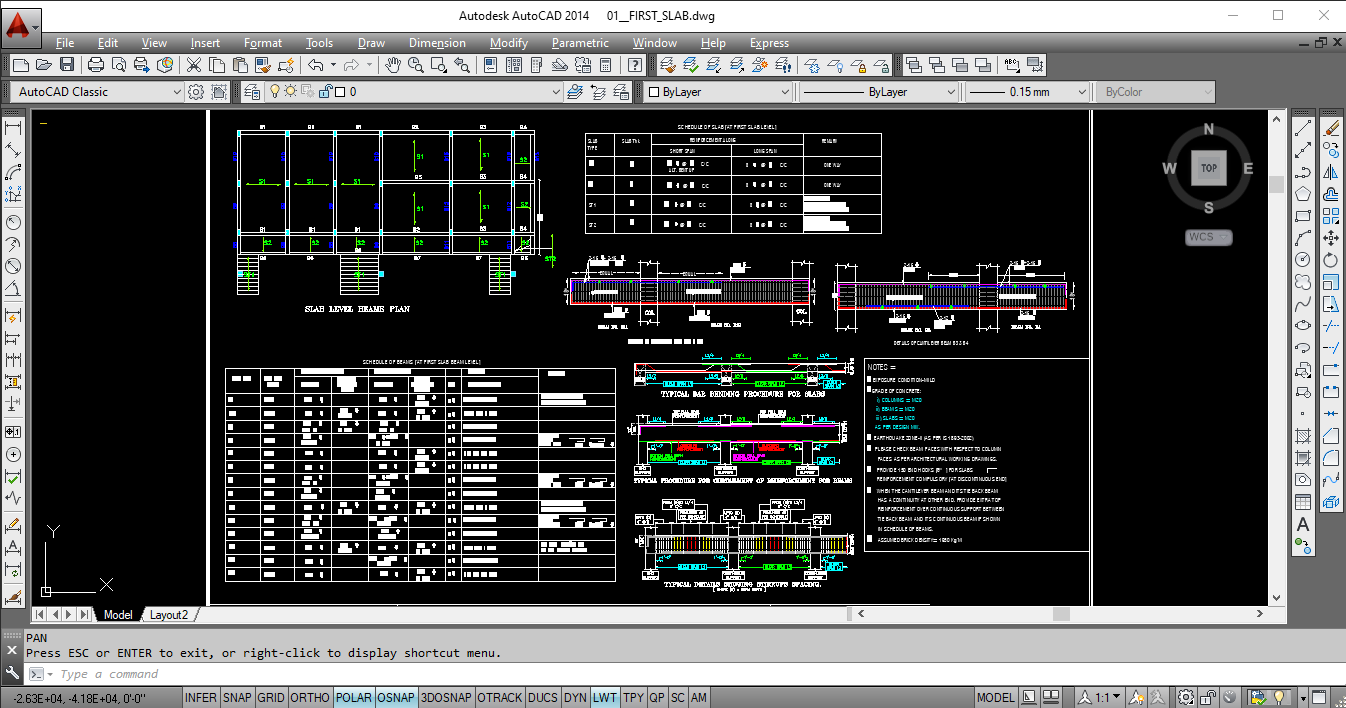Click the MODEL button in status bar
The height and width of the screenshot is (708, 1346).
coord(995,698)
